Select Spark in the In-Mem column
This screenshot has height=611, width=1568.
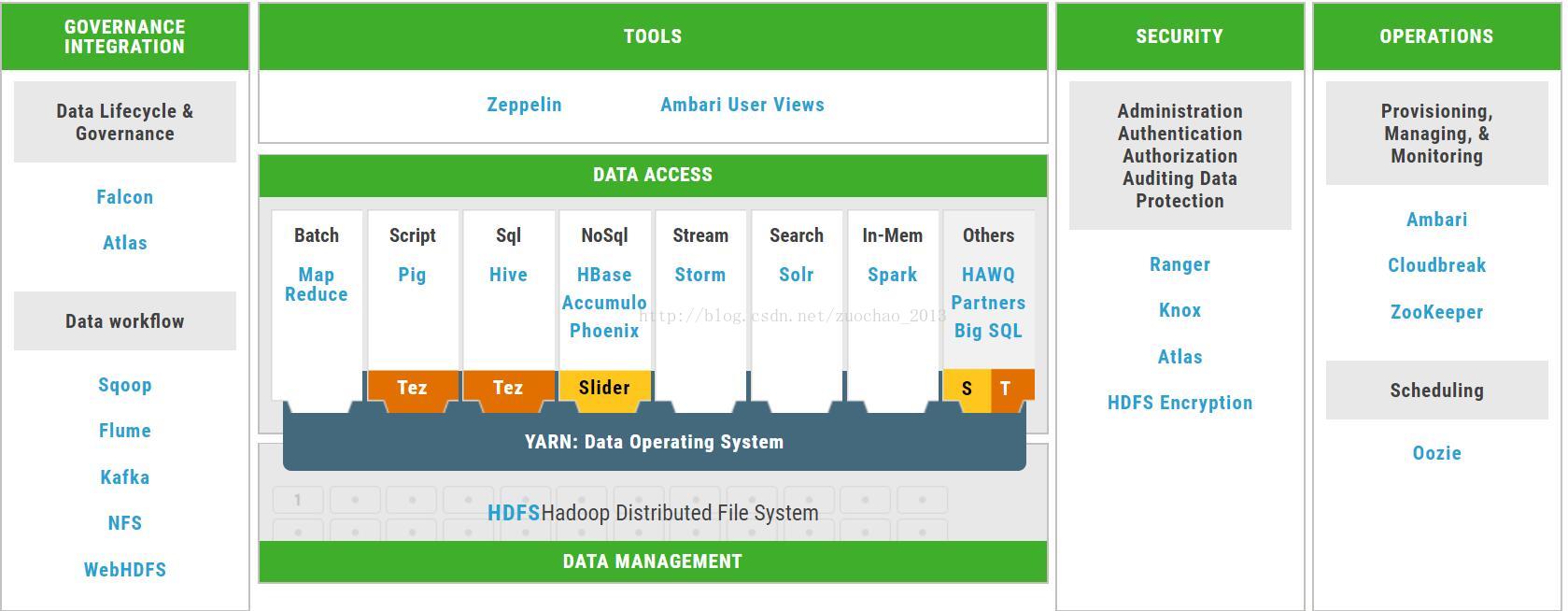[893, 275]
